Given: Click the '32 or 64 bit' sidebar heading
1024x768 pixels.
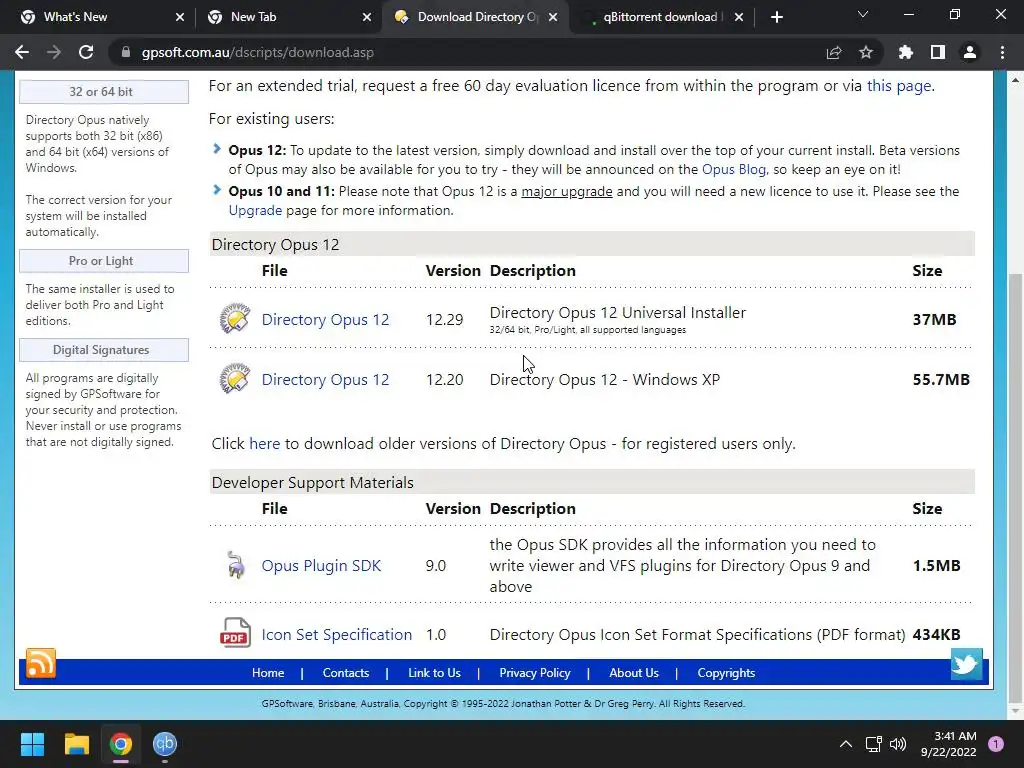Looking at the screenshot, I should tap(104, 91).
